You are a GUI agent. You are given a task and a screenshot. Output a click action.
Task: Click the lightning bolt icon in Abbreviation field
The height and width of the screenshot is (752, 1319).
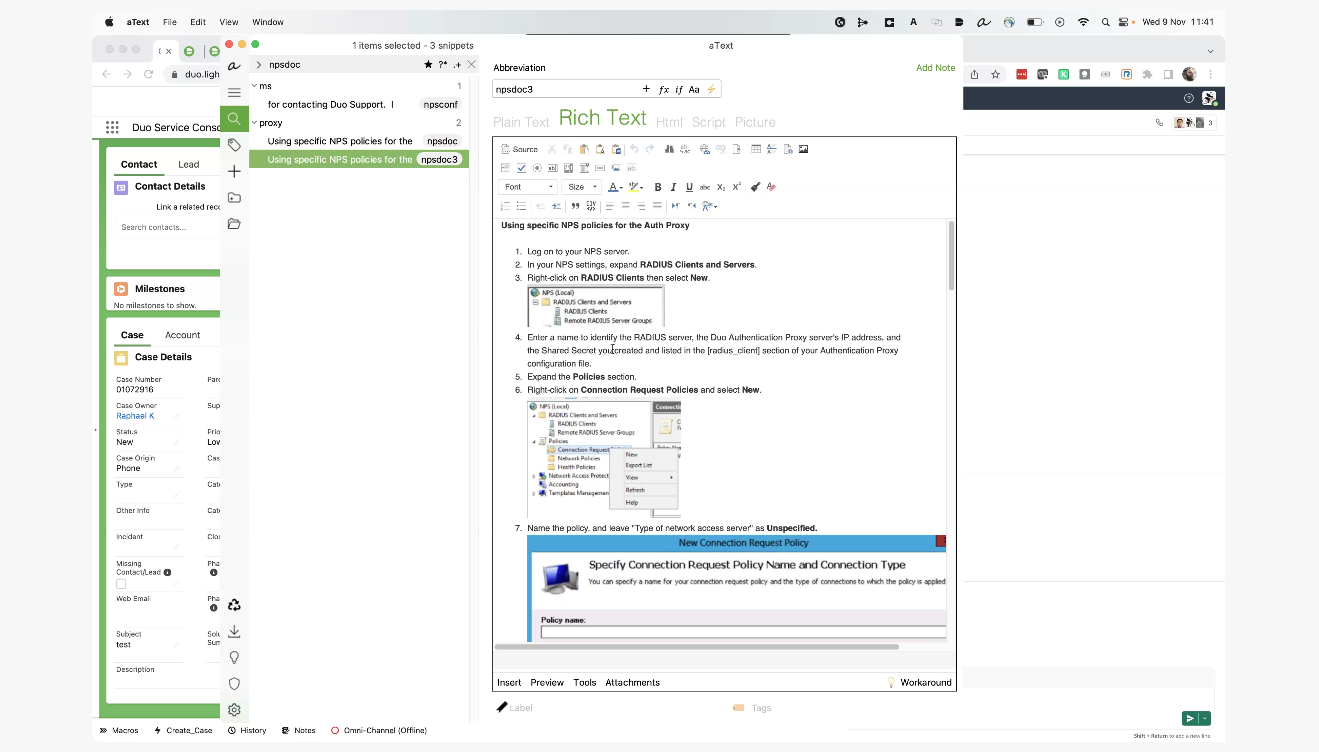point(712,89)
